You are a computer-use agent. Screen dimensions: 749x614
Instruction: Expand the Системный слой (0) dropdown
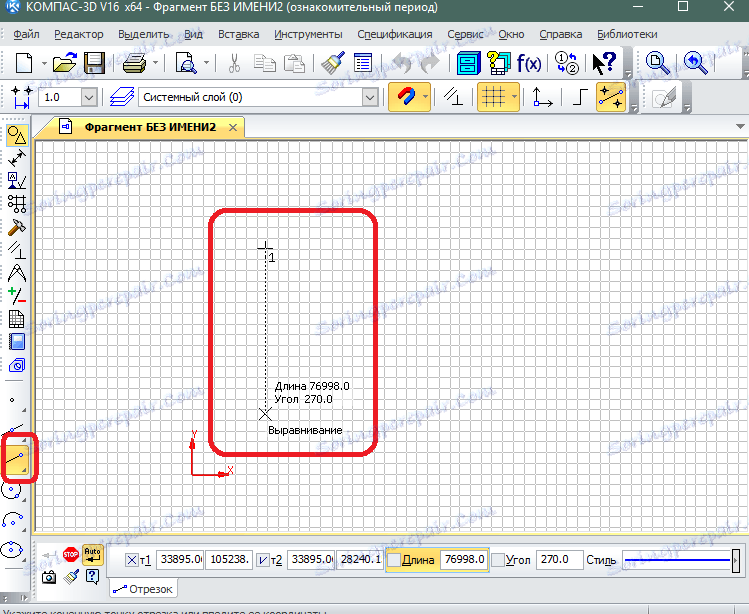[370, 97]
